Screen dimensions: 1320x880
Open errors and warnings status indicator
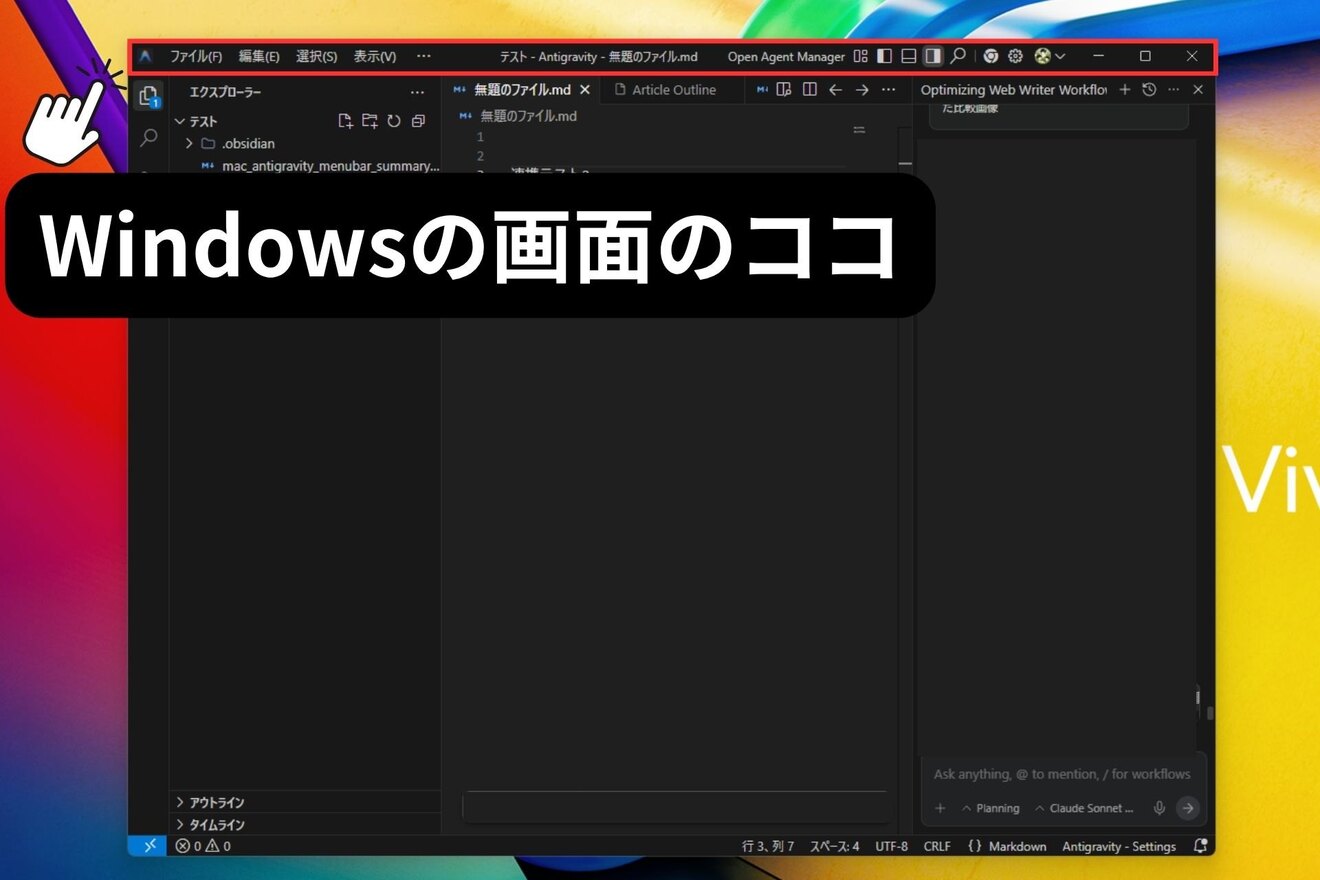[x=203, y=846]
